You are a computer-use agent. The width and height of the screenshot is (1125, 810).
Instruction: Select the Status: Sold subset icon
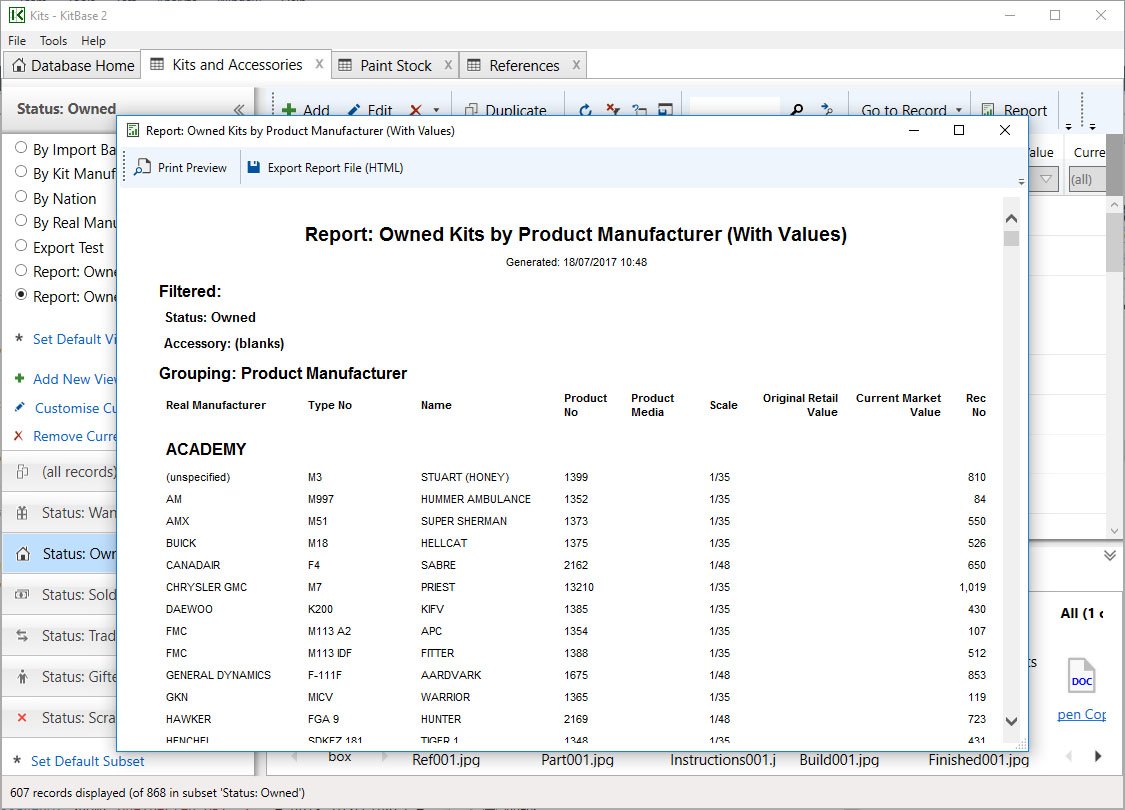coord(22,595)
